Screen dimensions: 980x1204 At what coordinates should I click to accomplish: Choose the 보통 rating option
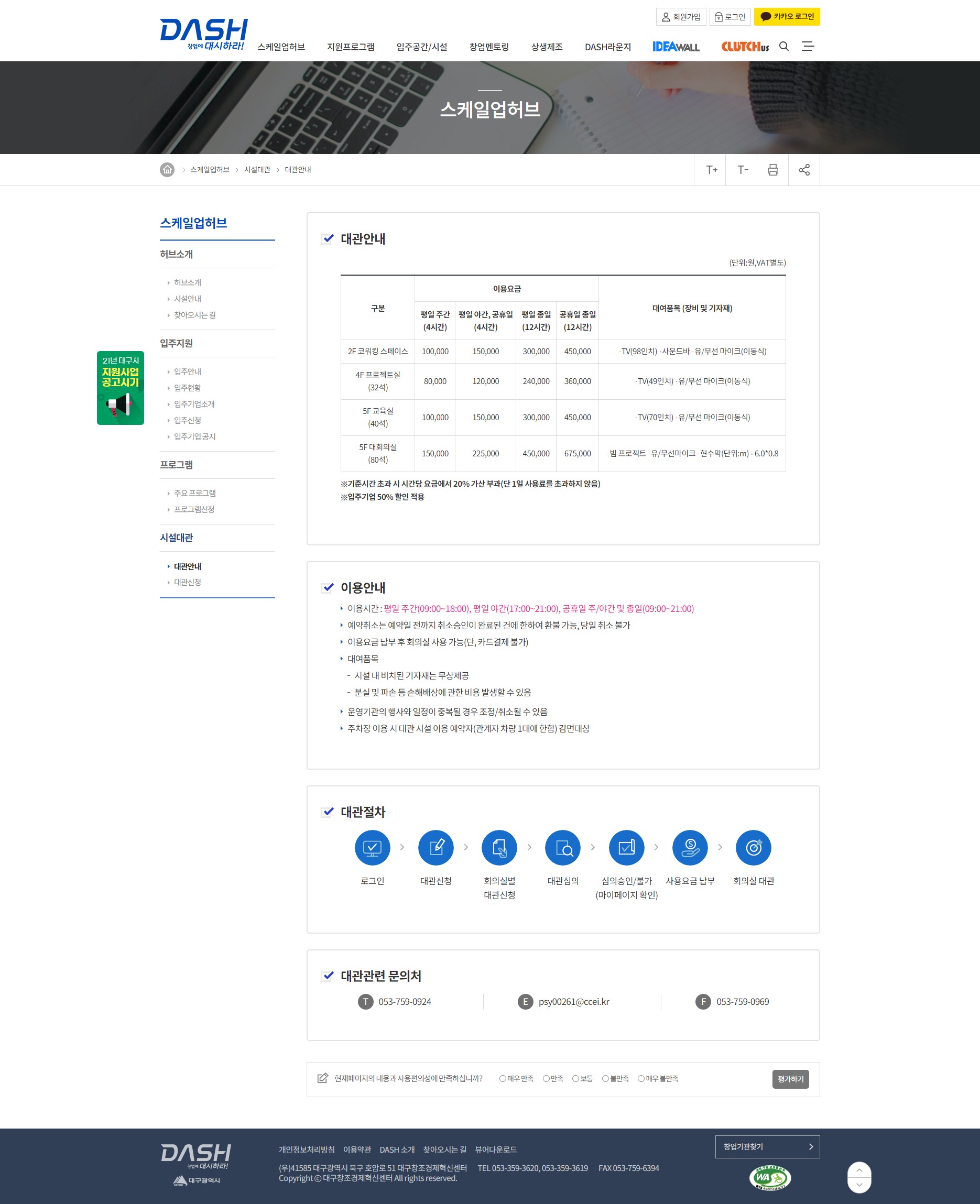point(575,1078)
